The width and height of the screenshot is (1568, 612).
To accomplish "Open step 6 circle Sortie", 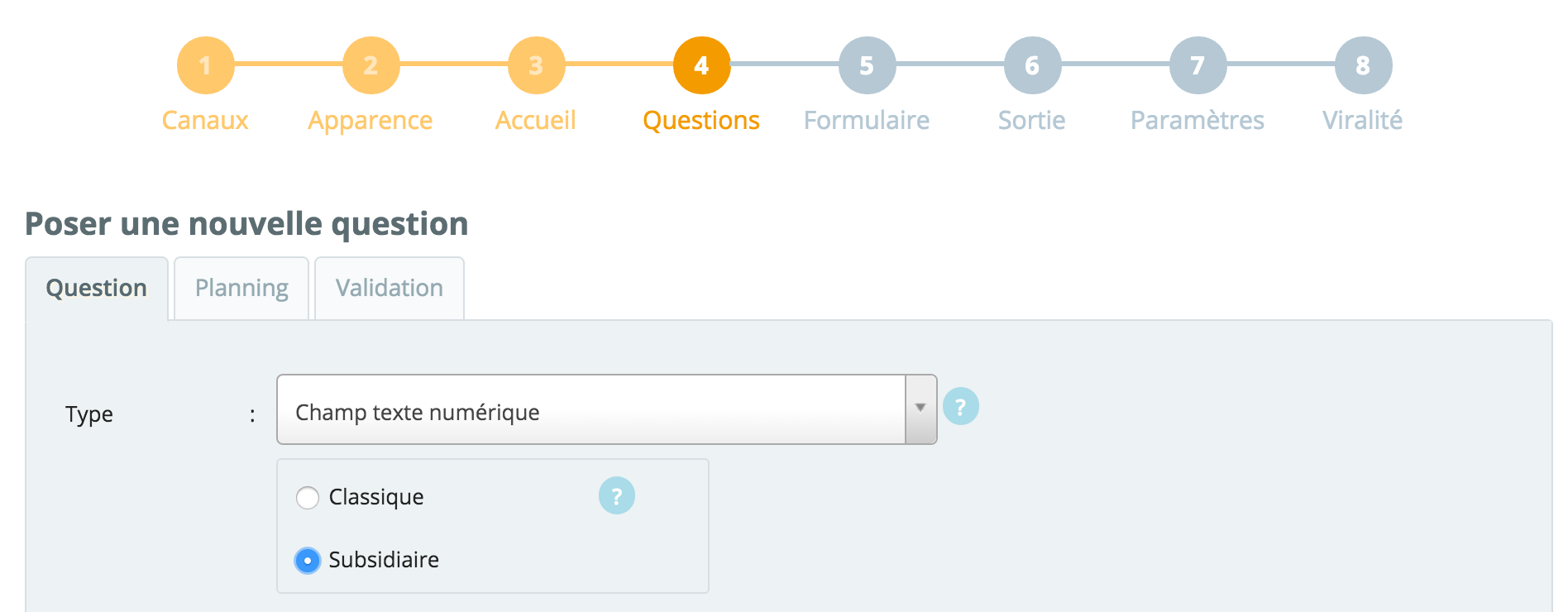I will (1032, 65).
